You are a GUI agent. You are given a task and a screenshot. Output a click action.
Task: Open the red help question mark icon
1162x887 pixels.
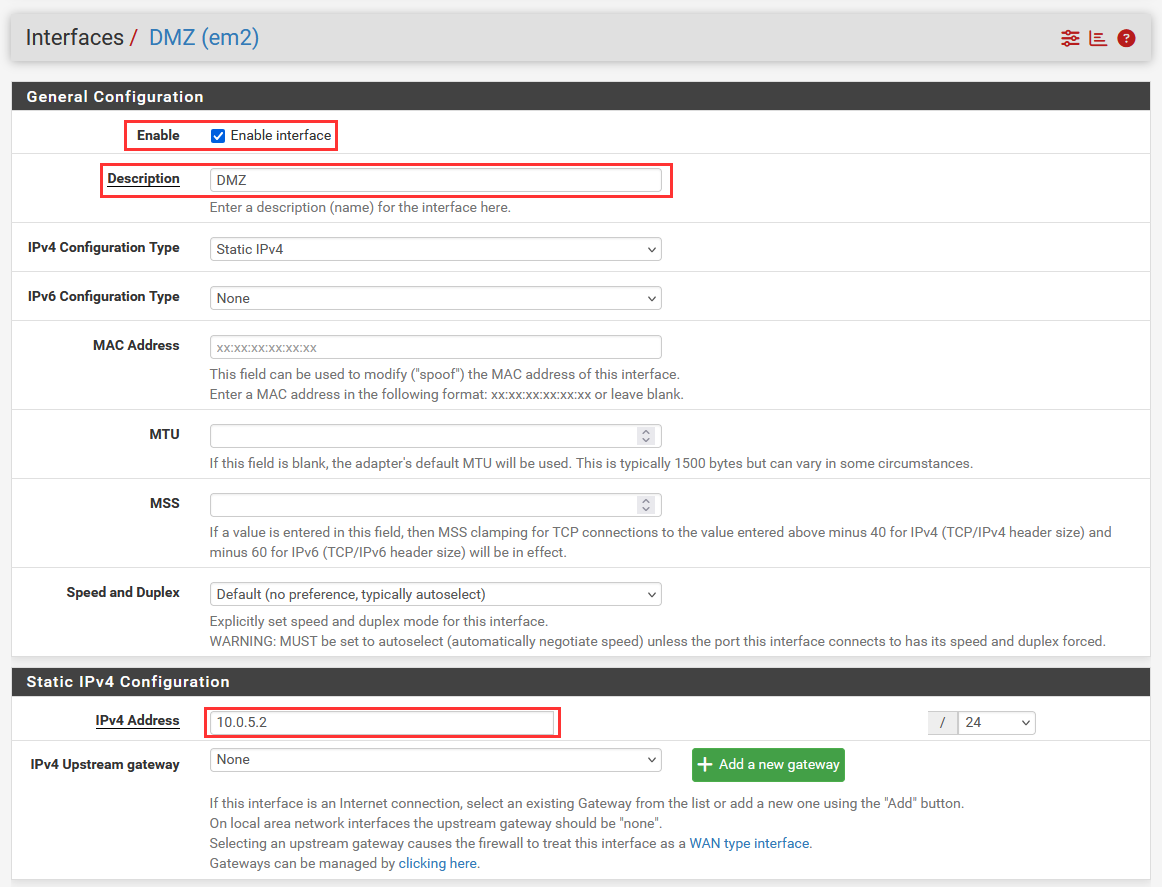[x=1126, y=38]
